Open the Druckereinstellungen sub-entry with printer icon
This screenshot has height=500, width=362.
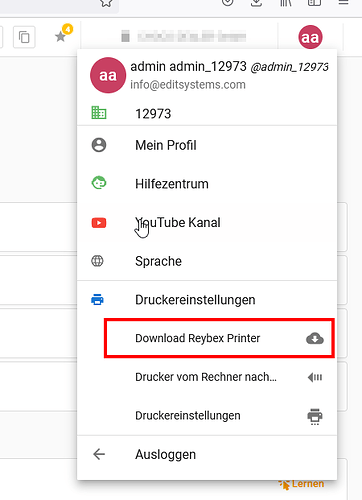pos(207,416)
